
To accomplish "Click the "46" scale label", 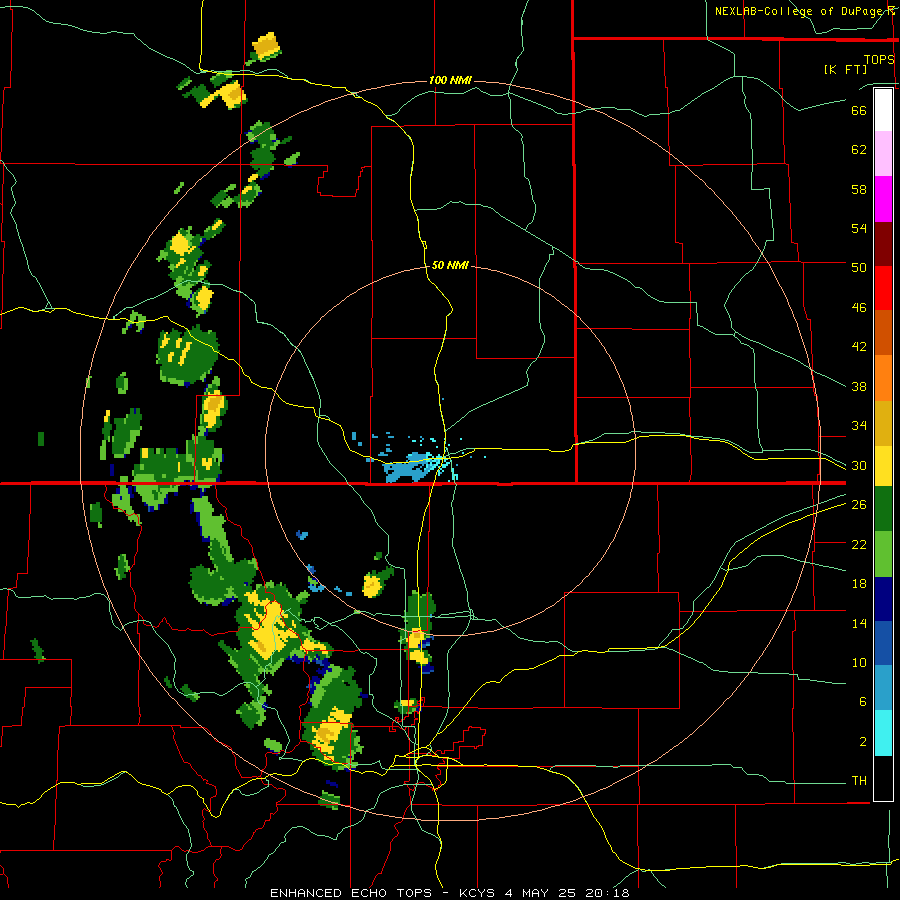I will coord(859,308).
